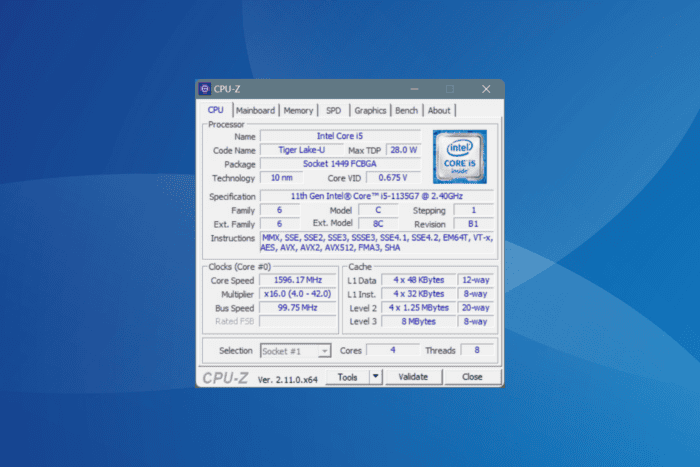Go to the SPD tab
Image resolution: width=700 pixels, height=467 pixels.
[x=333, y=110]
